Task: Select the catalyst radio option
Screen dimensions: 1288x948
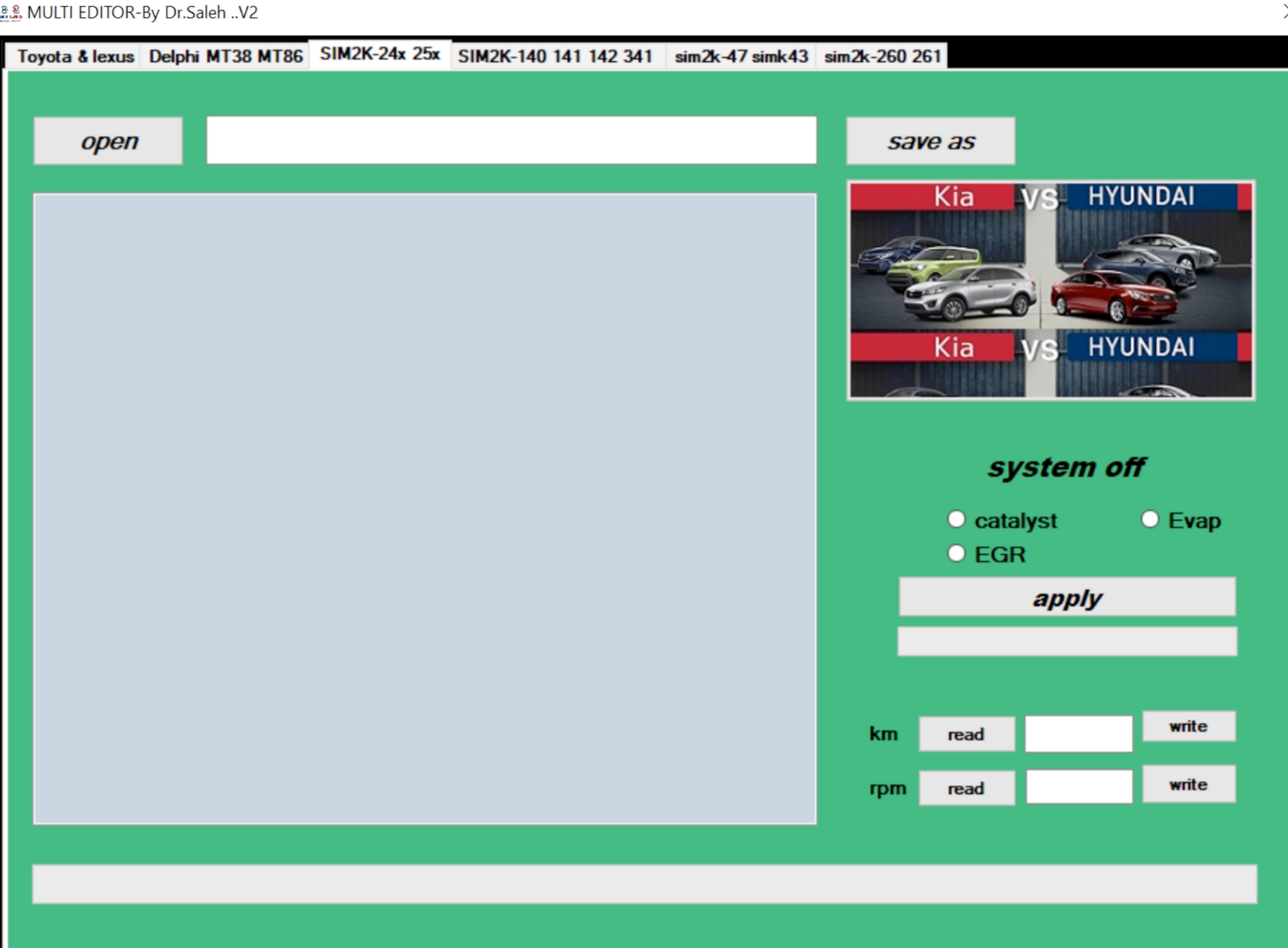Action: click(x=956, y=520)
